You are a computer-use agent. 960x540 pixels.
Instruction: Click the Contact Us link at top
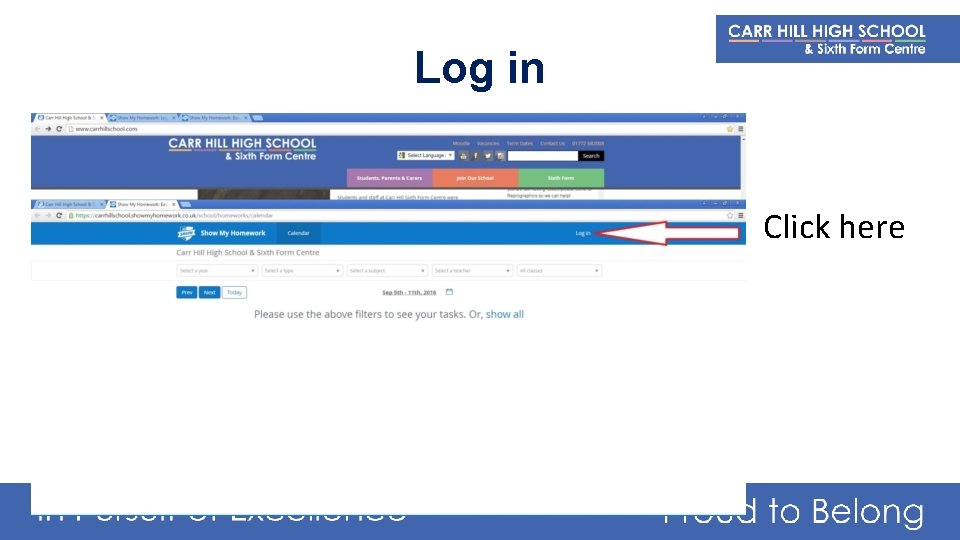point(552,143)
